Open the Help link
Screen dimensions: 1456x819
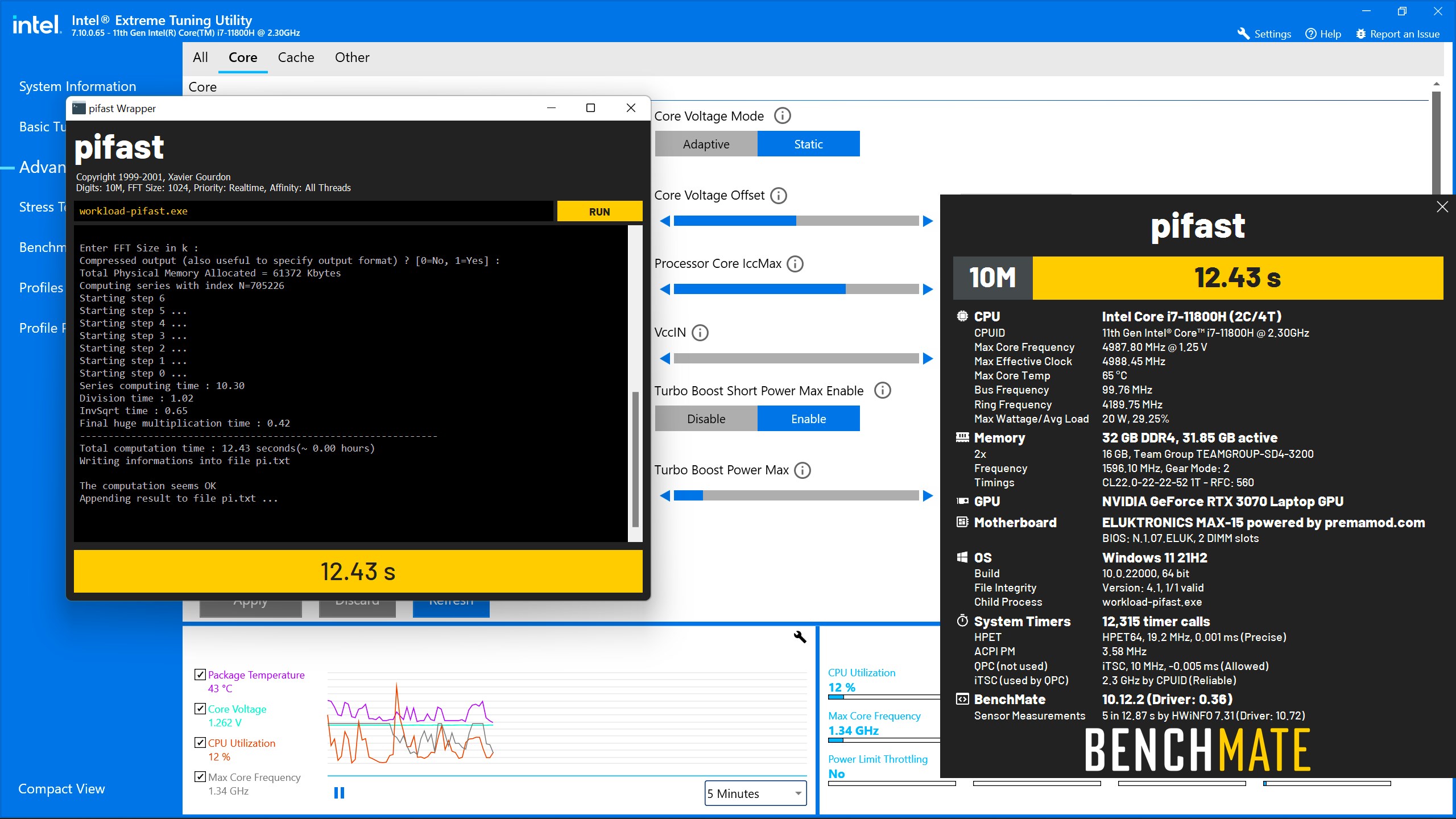pyautogui.click(x=1323, y=34)
